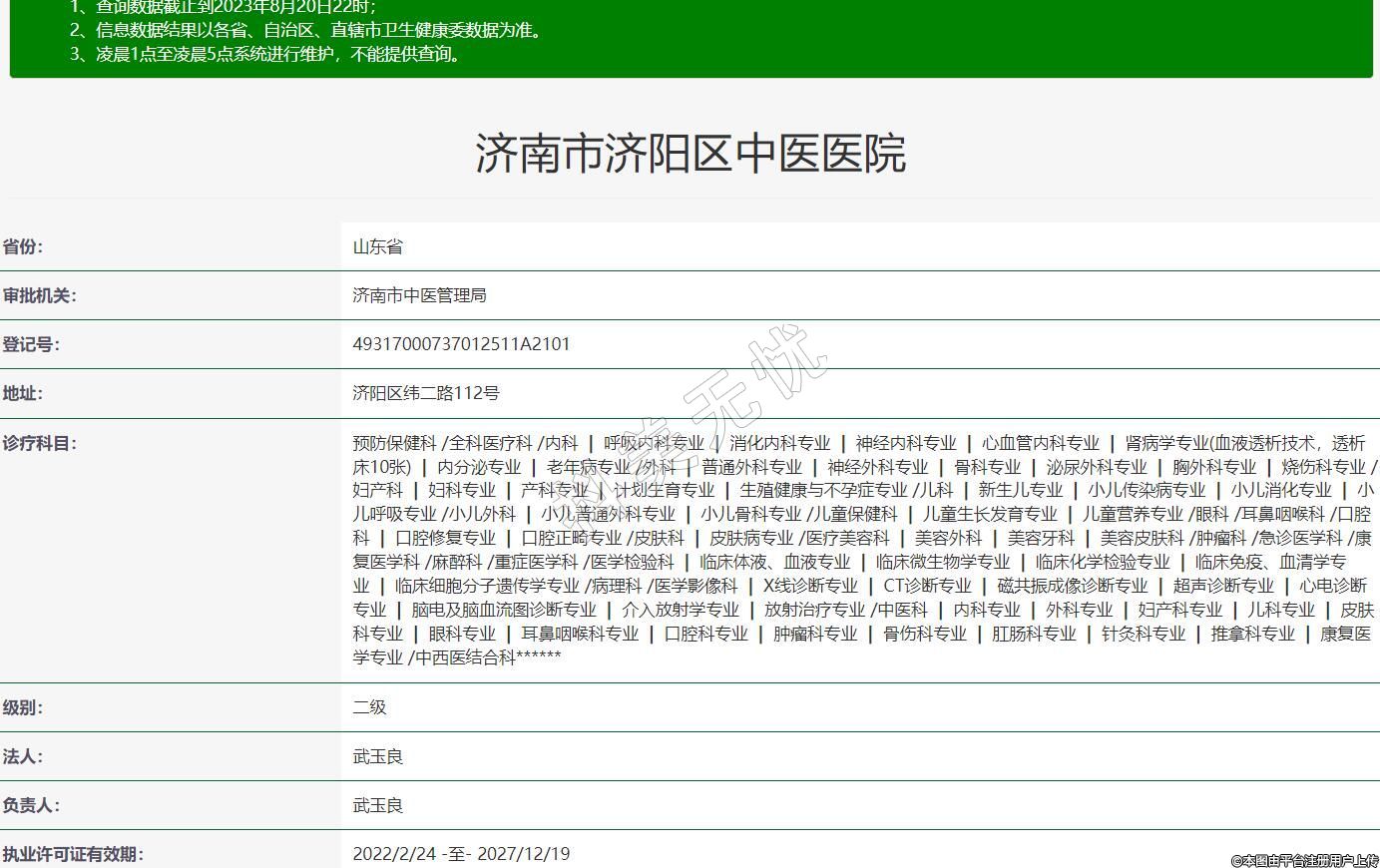
Task: Select the 执业许可证有效期 row label
Action: pos(73,855)
